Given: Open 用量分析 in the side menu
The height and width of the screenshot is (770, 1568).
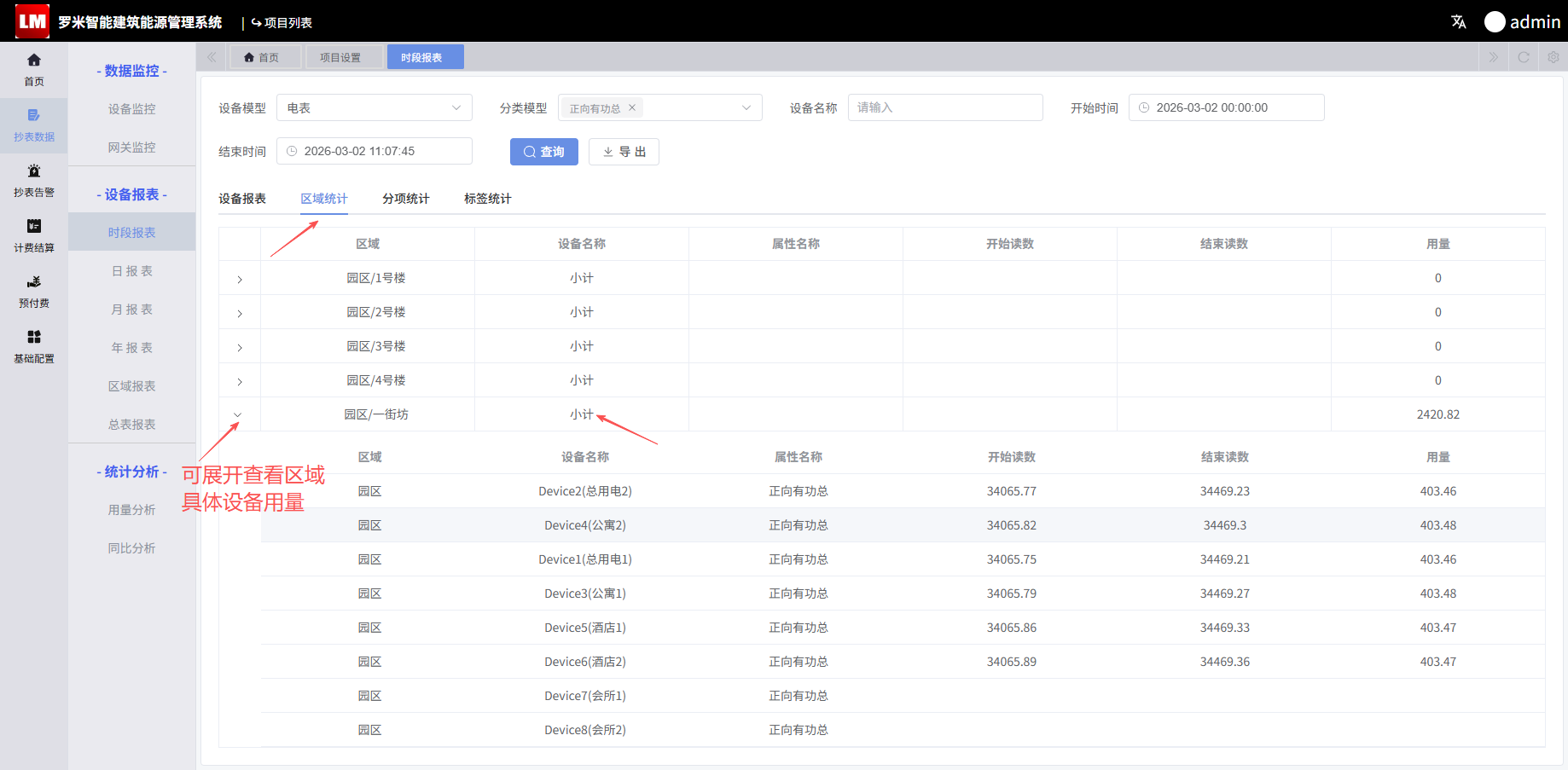Looking at the screenshot, I should point(131,510).
